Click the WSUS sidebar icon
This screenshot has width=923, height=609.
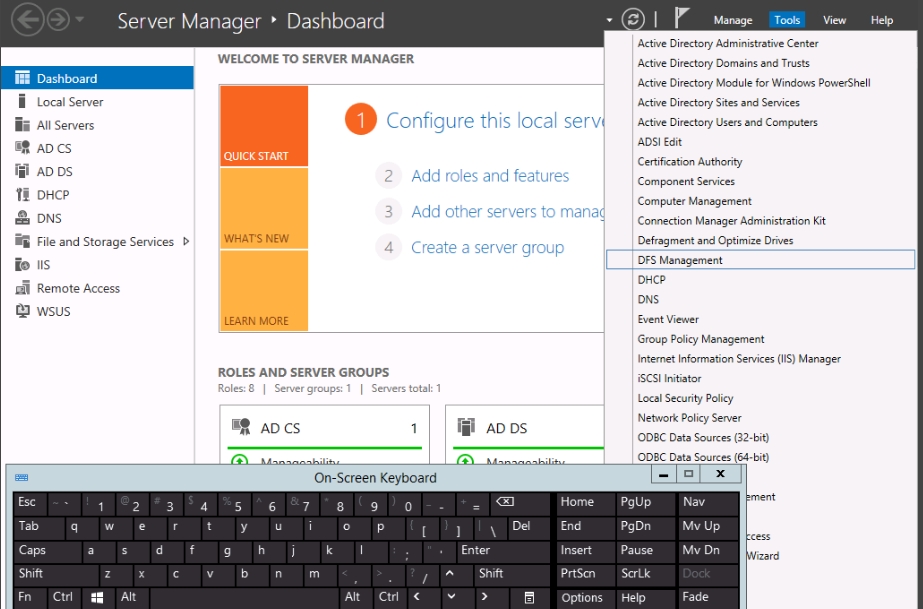click(x=22, y=311)
